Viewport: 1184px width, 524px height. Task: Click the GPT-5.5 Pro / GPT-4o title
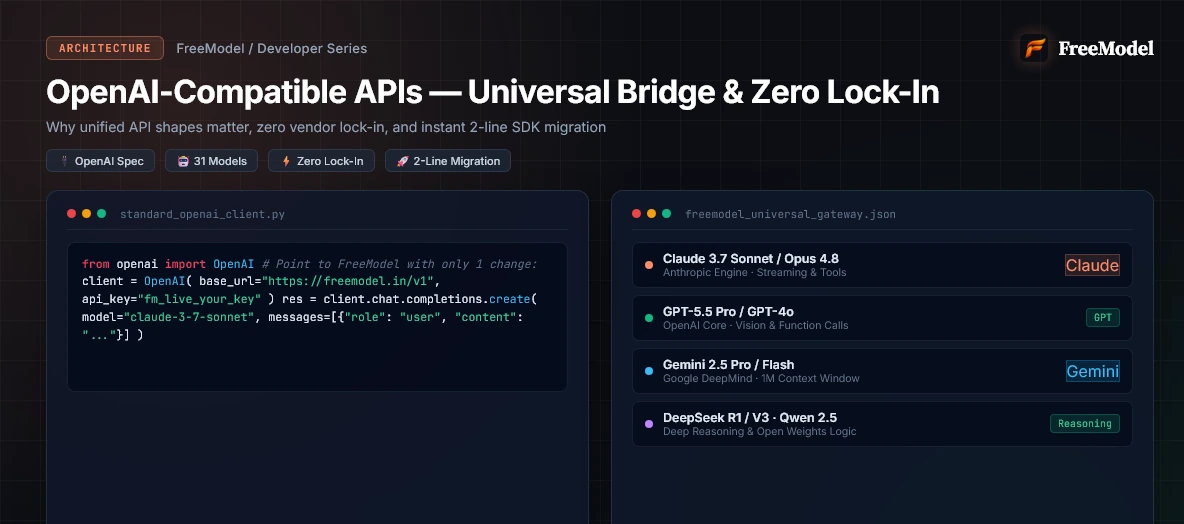(x=728, y=311)
